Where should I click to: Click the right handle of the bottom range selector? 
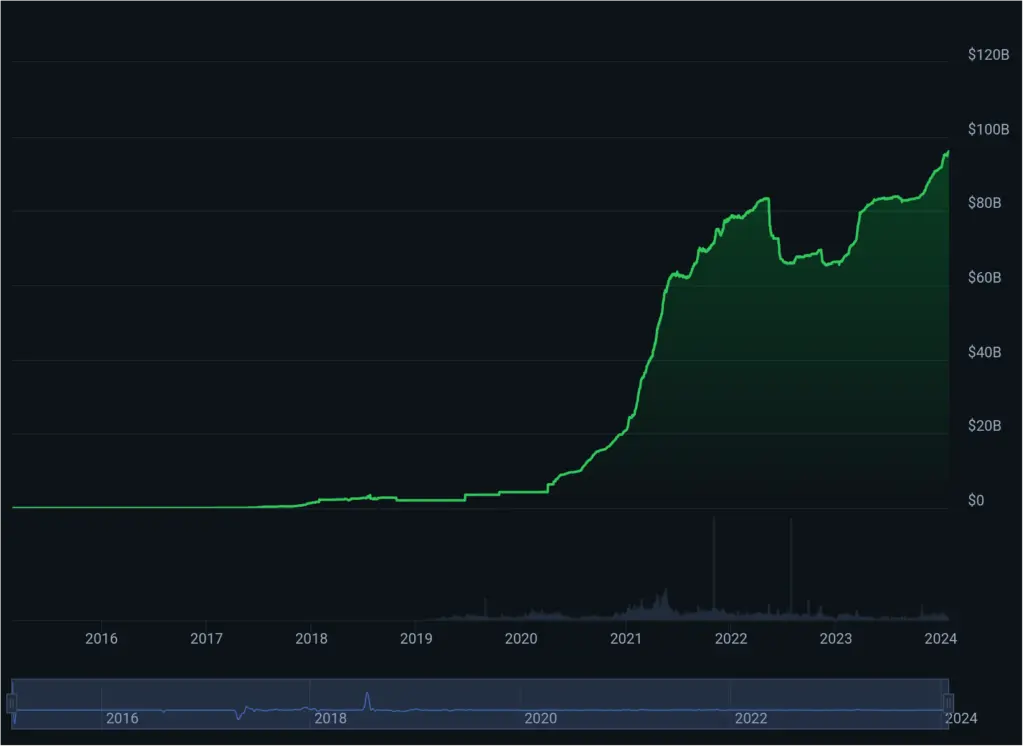coord(950,700)
